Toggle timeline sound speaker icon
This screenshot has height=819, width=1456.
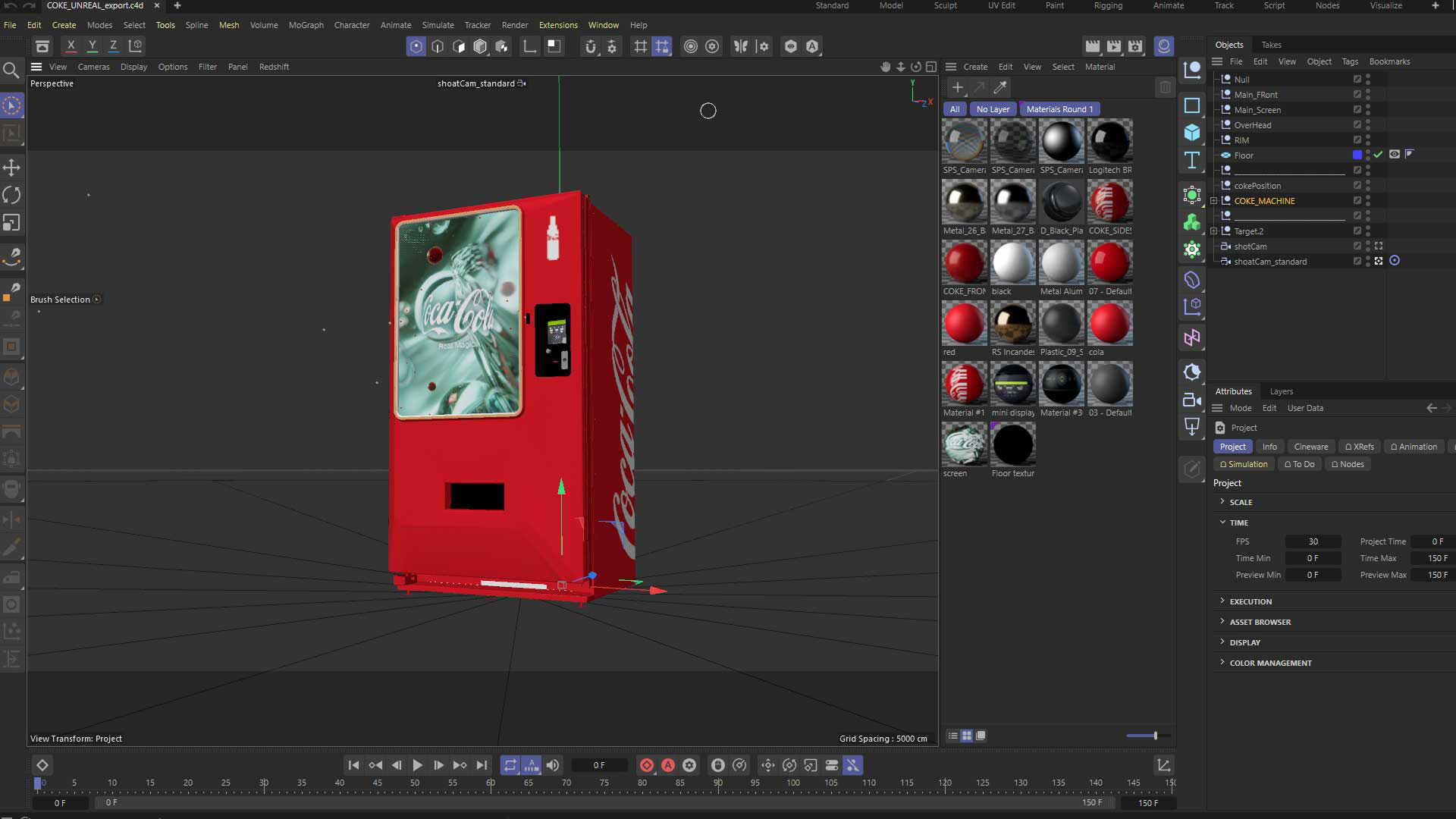tap(553, 766)
